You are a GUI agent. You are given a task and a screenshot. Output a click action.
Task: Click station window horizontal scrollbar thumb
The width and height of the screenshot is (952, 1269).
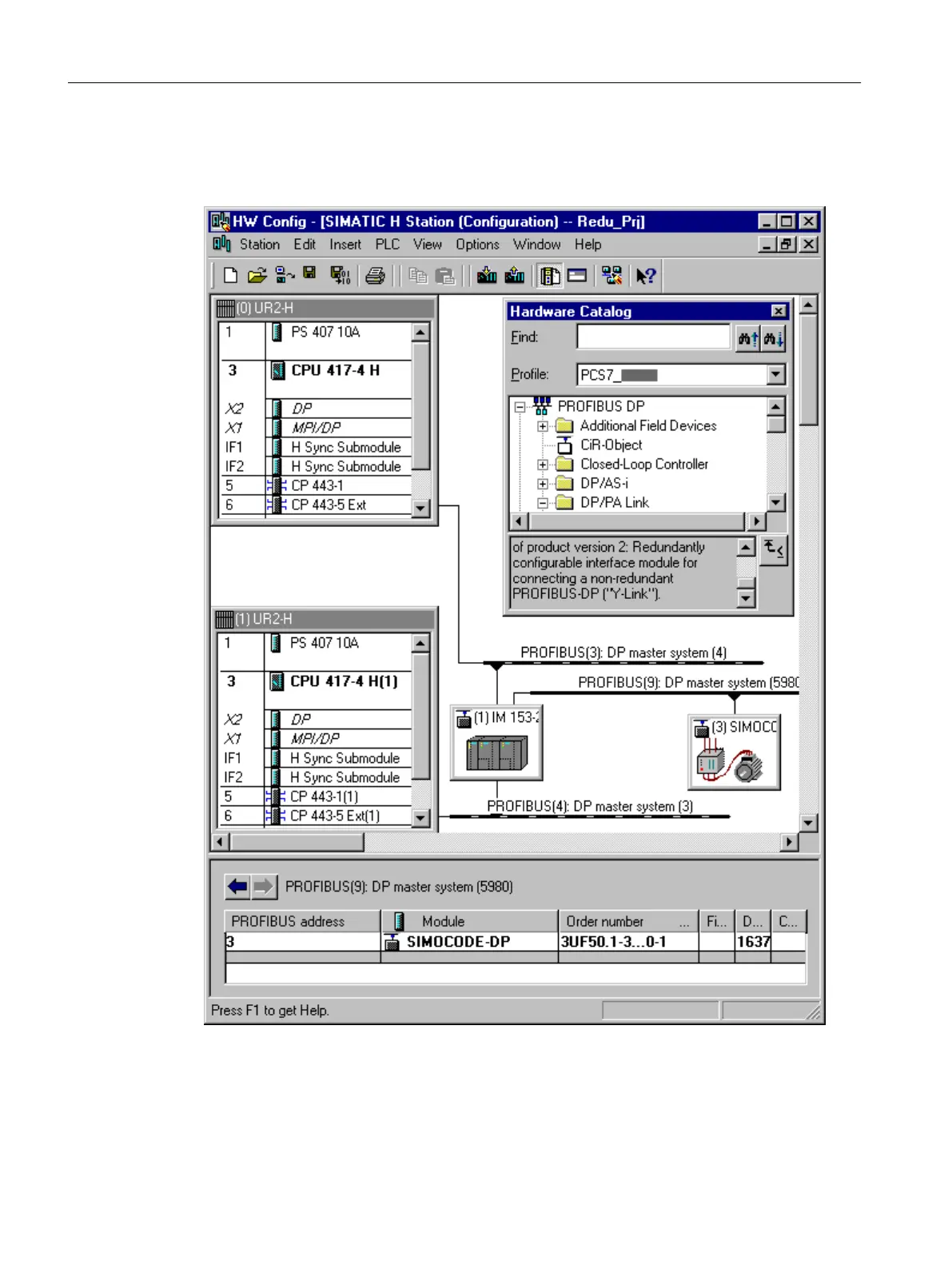pyautogui.click(x=297, y=842)
